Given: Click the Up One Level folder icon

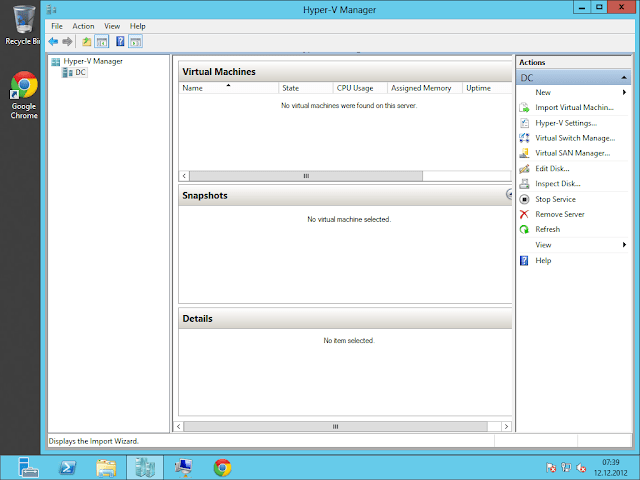Looking at the screenshot, I should (x=87, y=42).
